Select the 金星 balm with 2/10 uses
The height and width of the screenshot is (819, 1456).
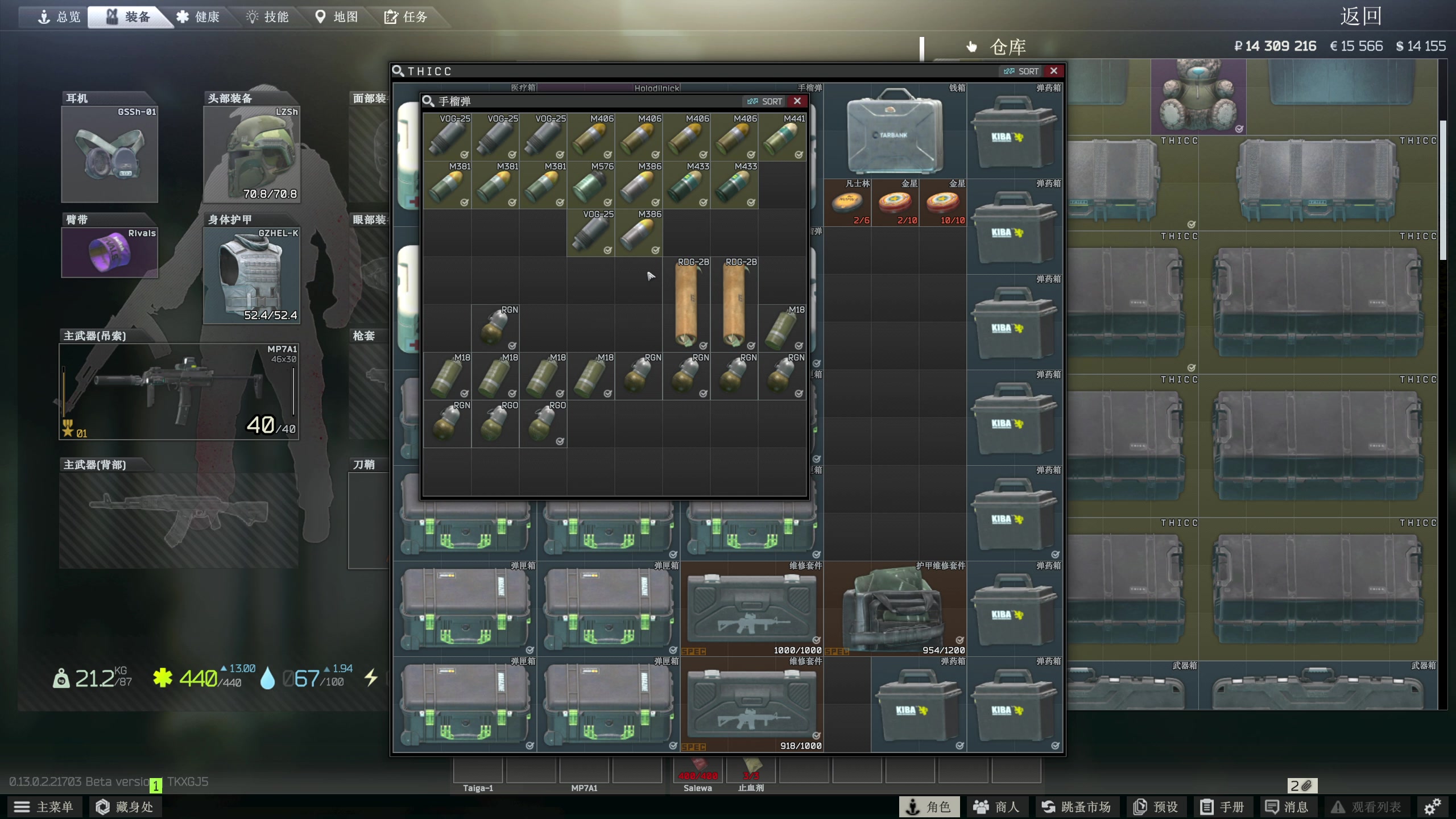[895, 202]
